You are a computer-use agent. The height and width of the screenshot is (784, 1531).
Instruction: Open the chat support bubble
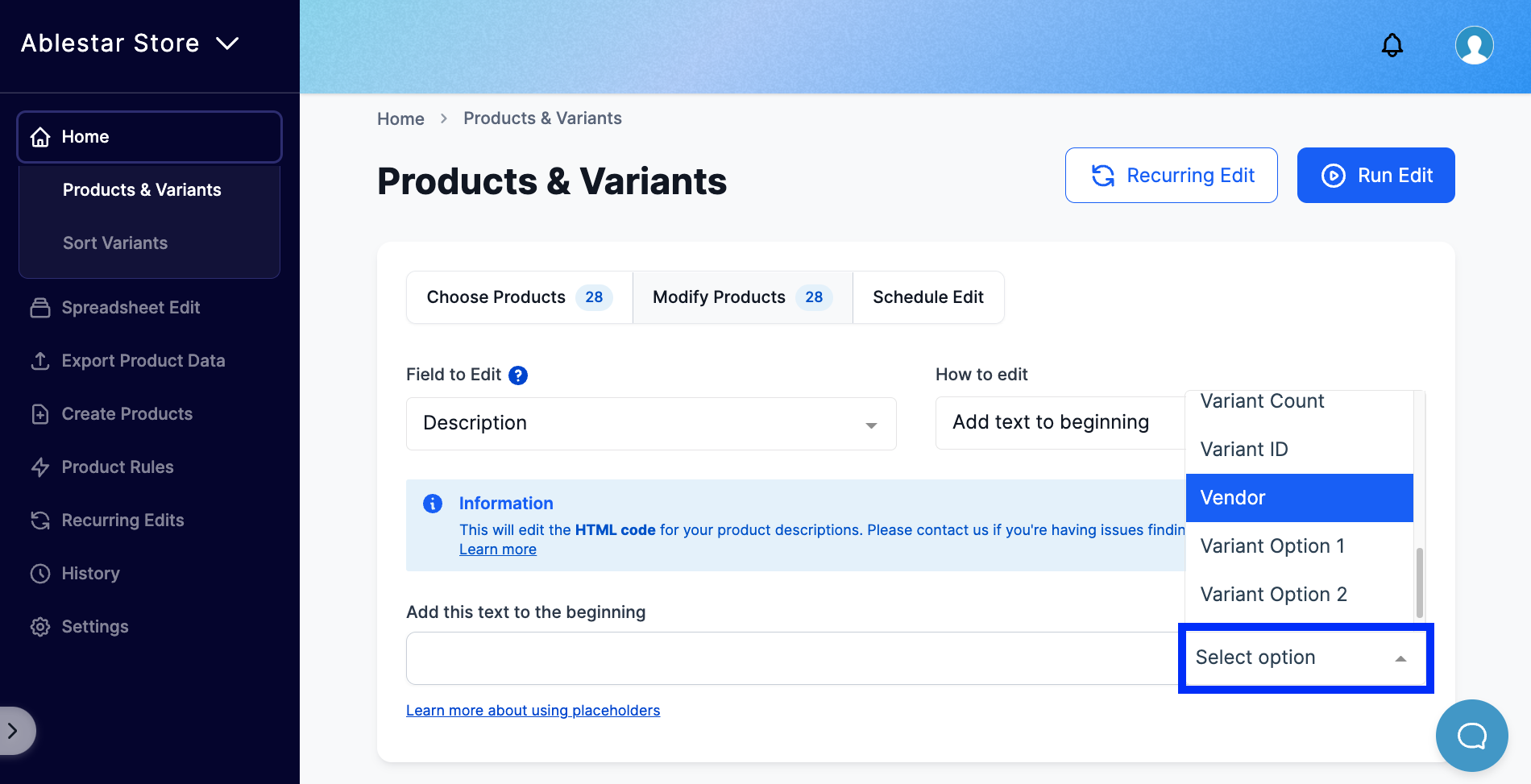(1471, 735)
